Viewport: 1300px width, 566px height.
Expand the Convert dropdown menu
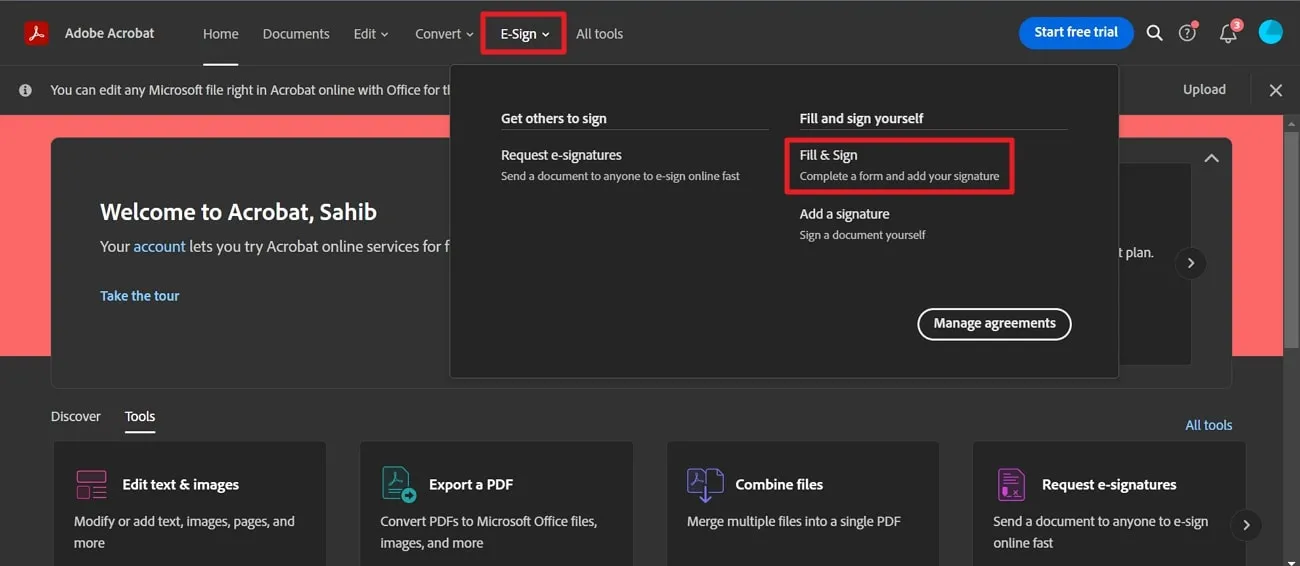point(444,34)
